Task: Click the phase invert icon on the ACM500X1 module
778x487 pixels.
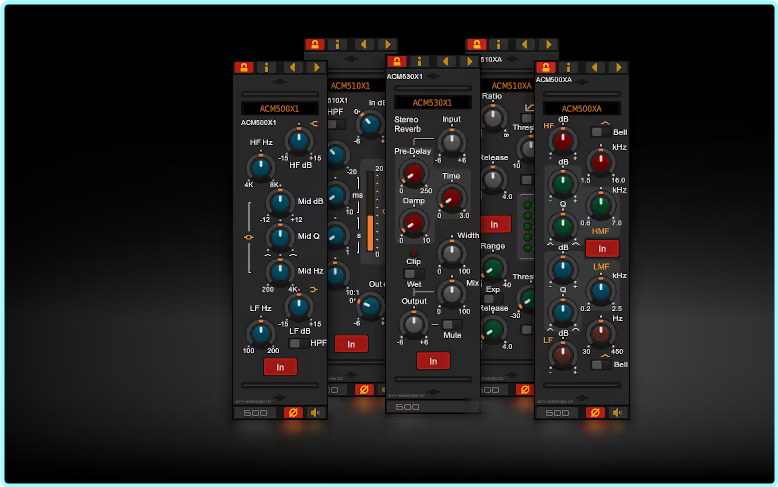Action: tap(293, 412)
